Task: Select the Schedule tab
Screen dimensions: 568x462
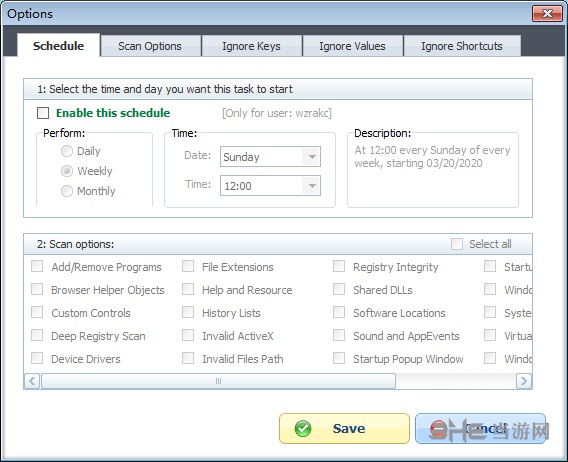Action: [58, 45]
